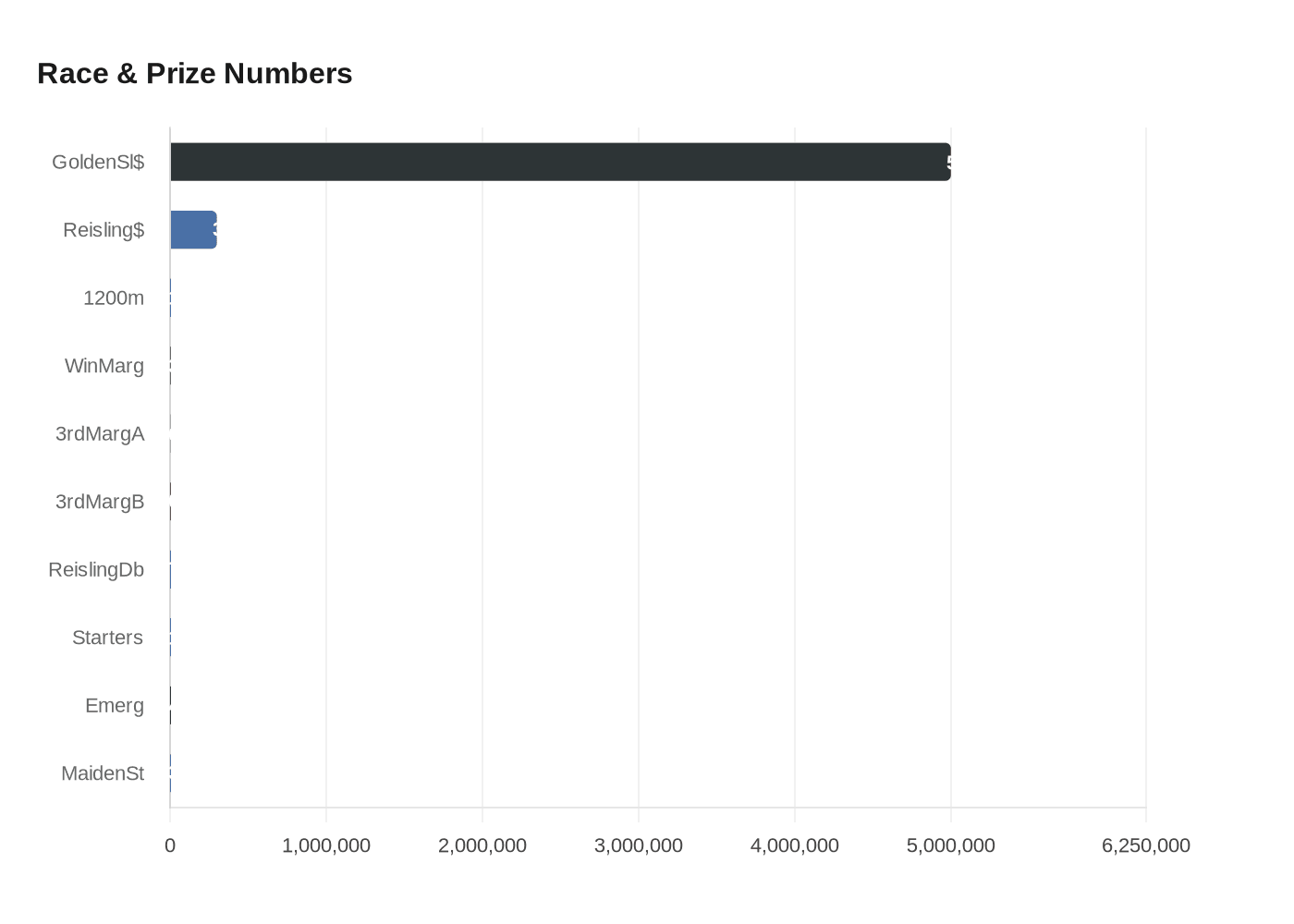Click the 0 axis tick label
The image size is (1294, 924).
(170, 844)
